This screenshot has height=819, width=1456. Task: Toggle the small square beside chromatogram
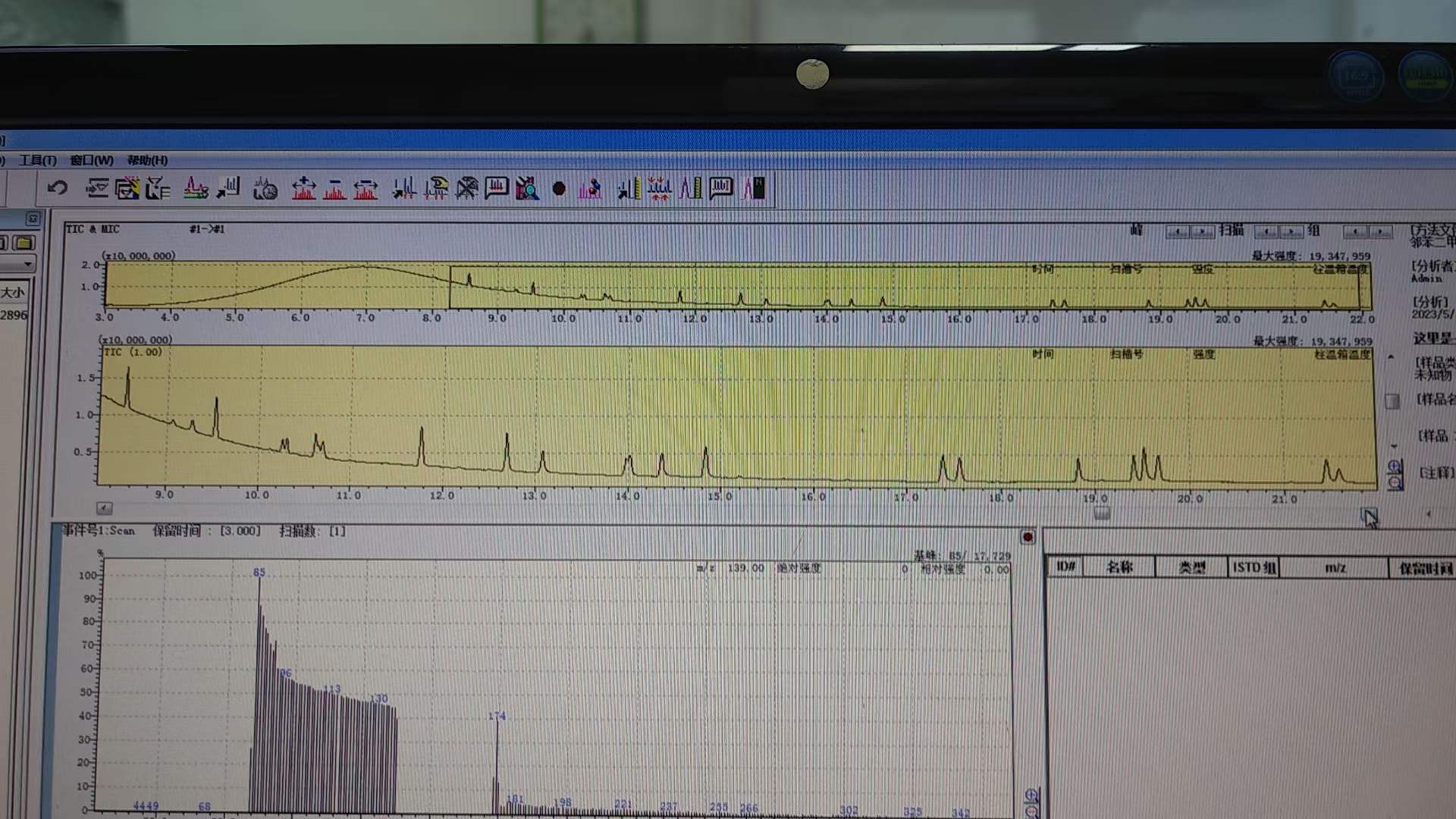click(x=1392, y=401)
